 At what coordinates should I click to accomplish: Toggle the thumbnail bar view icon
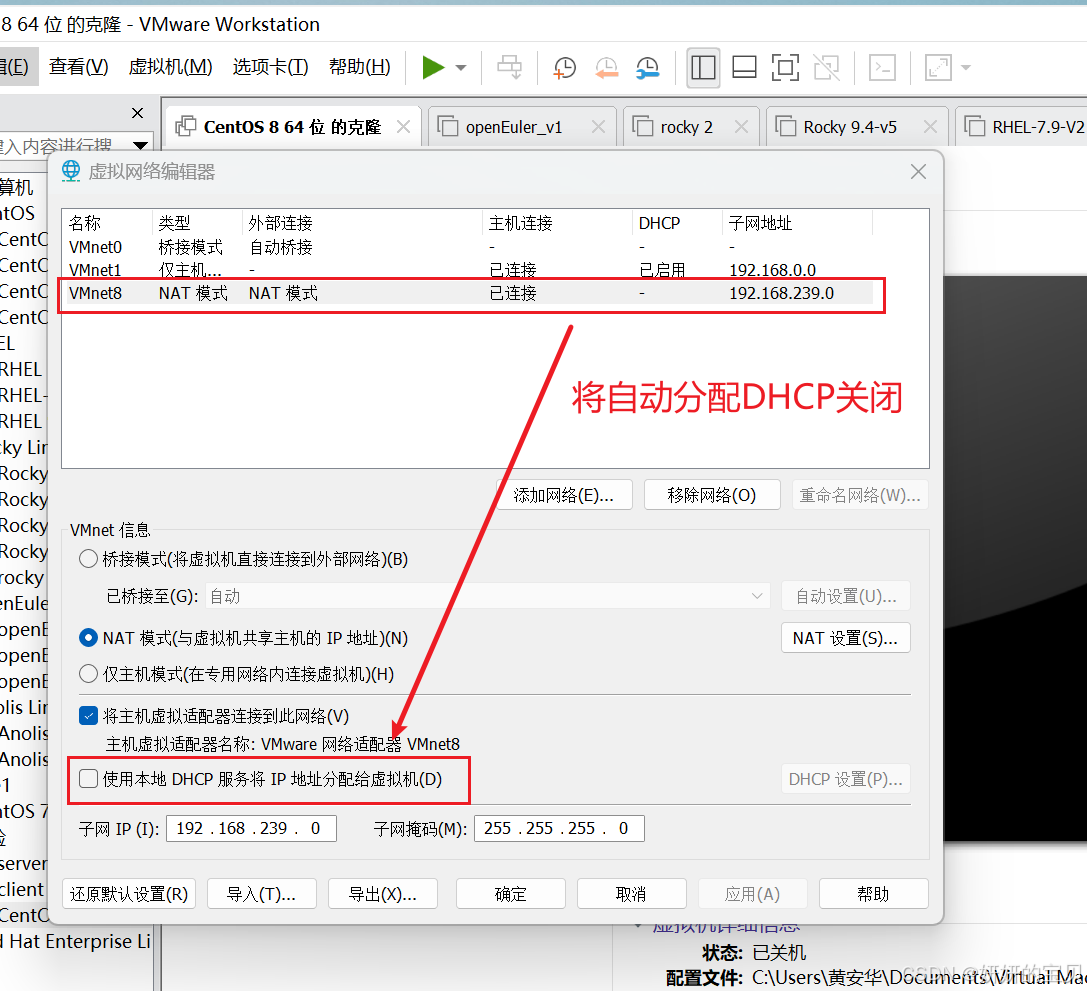click(x=744, y=67)
